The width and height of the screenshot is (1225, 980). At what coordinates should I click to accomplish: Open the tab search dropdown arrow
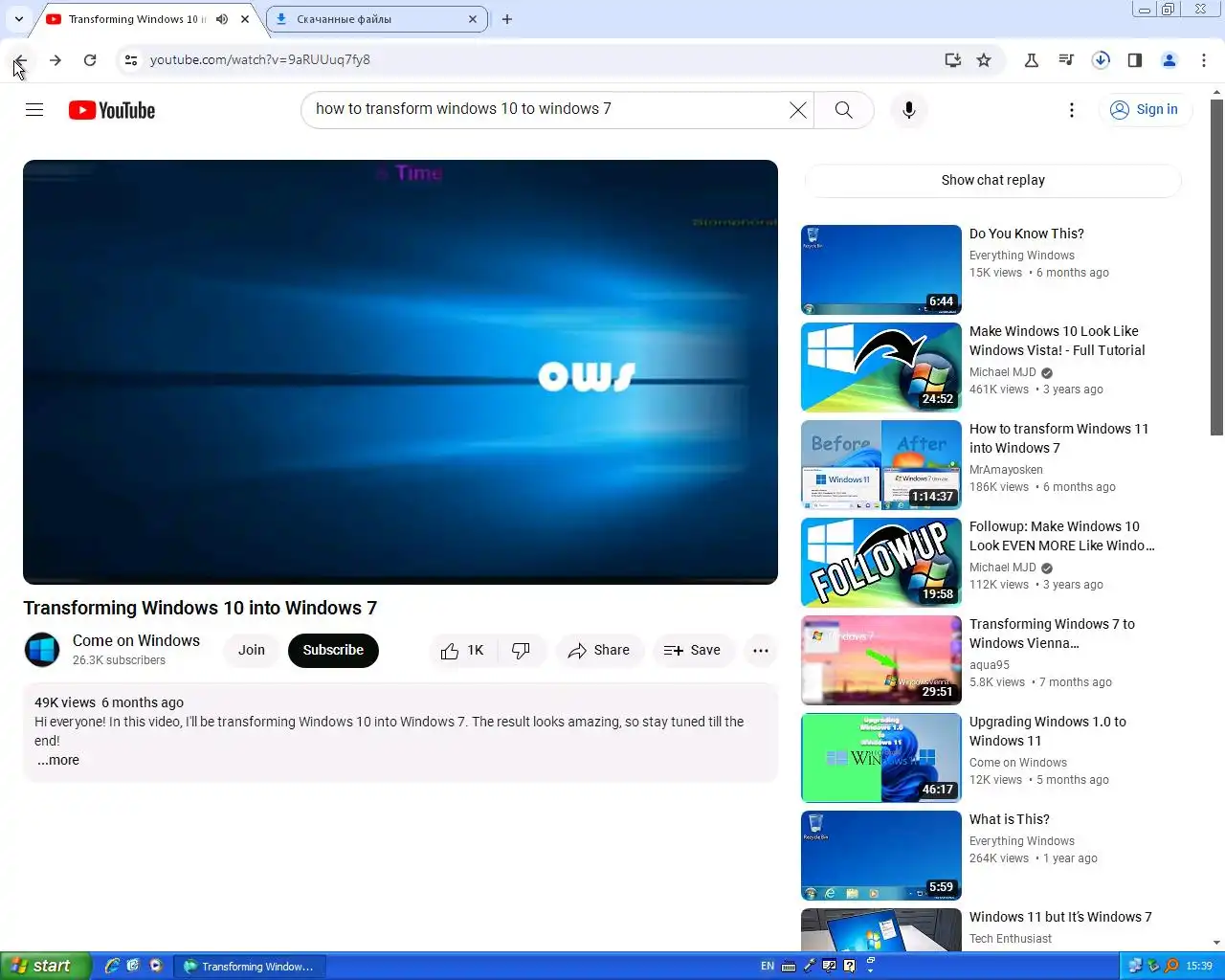[x=19, y=19]
